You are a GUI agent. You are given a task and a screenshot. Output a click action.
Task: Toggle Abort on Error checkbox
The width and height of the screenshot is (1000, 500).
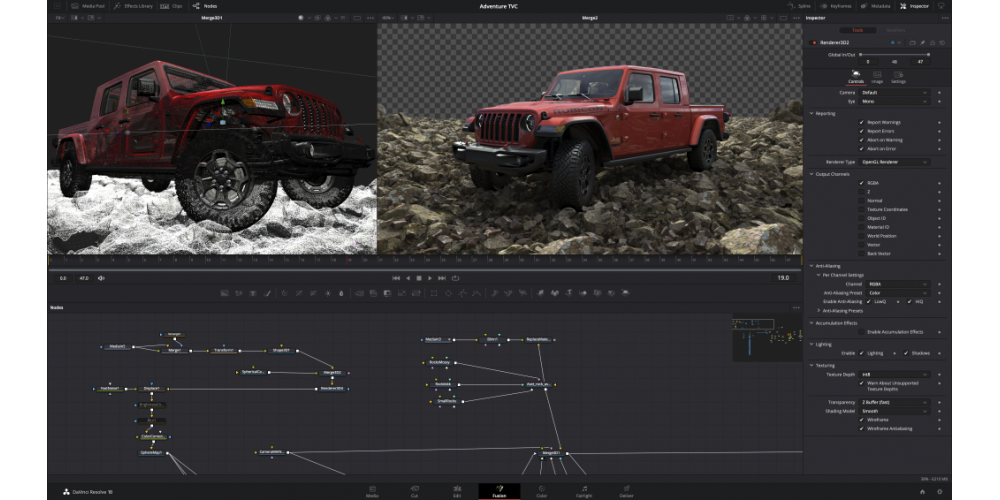click(x=862, y=149)
